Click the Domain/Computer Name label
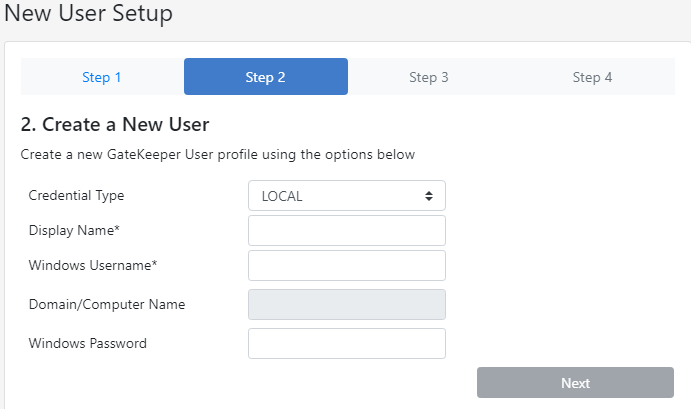Viewport: 691px width, 409px height. pos(107,305)
